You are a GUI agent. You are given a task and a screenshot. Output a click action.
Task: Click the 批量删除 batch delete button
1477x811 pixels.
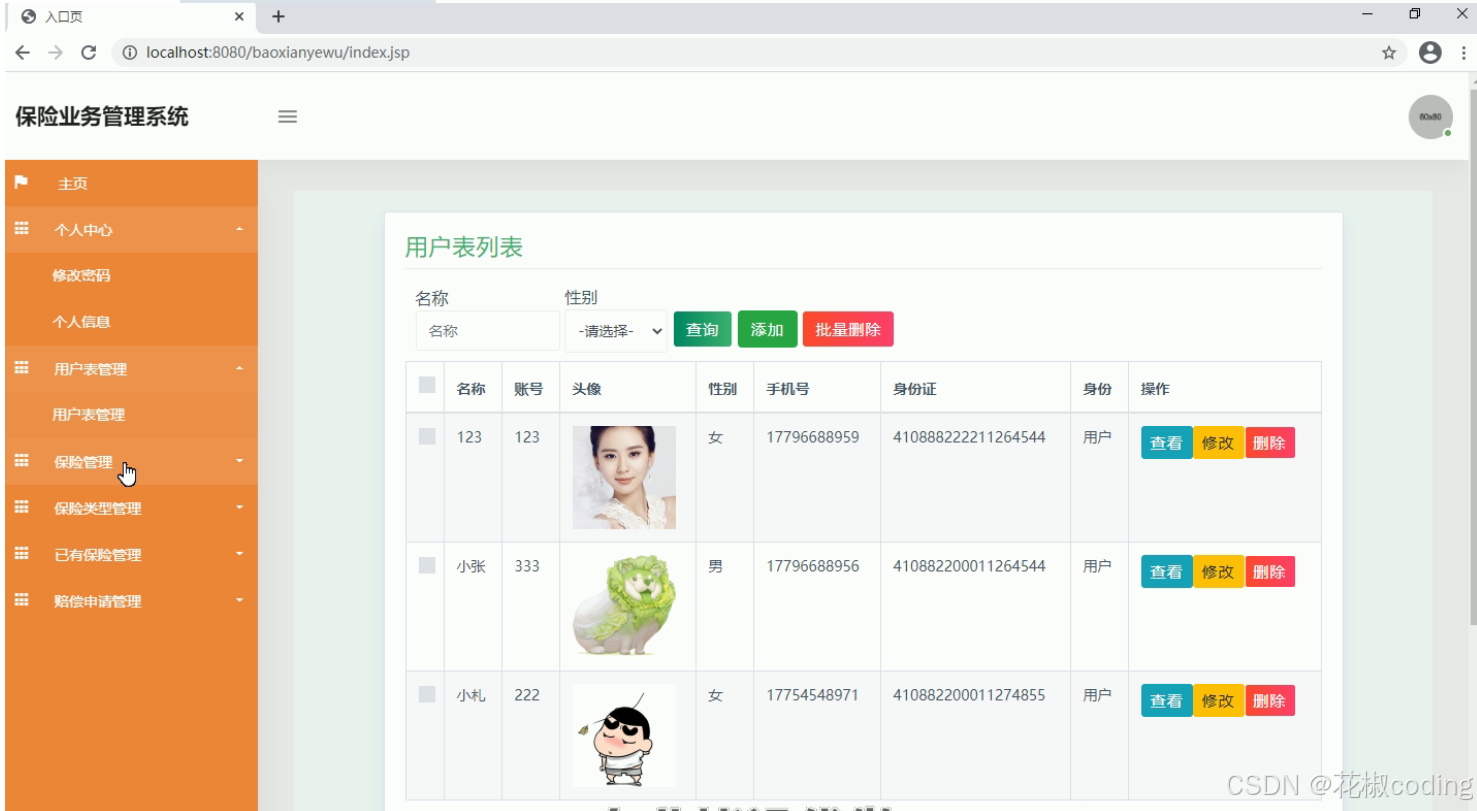[847, 328]
